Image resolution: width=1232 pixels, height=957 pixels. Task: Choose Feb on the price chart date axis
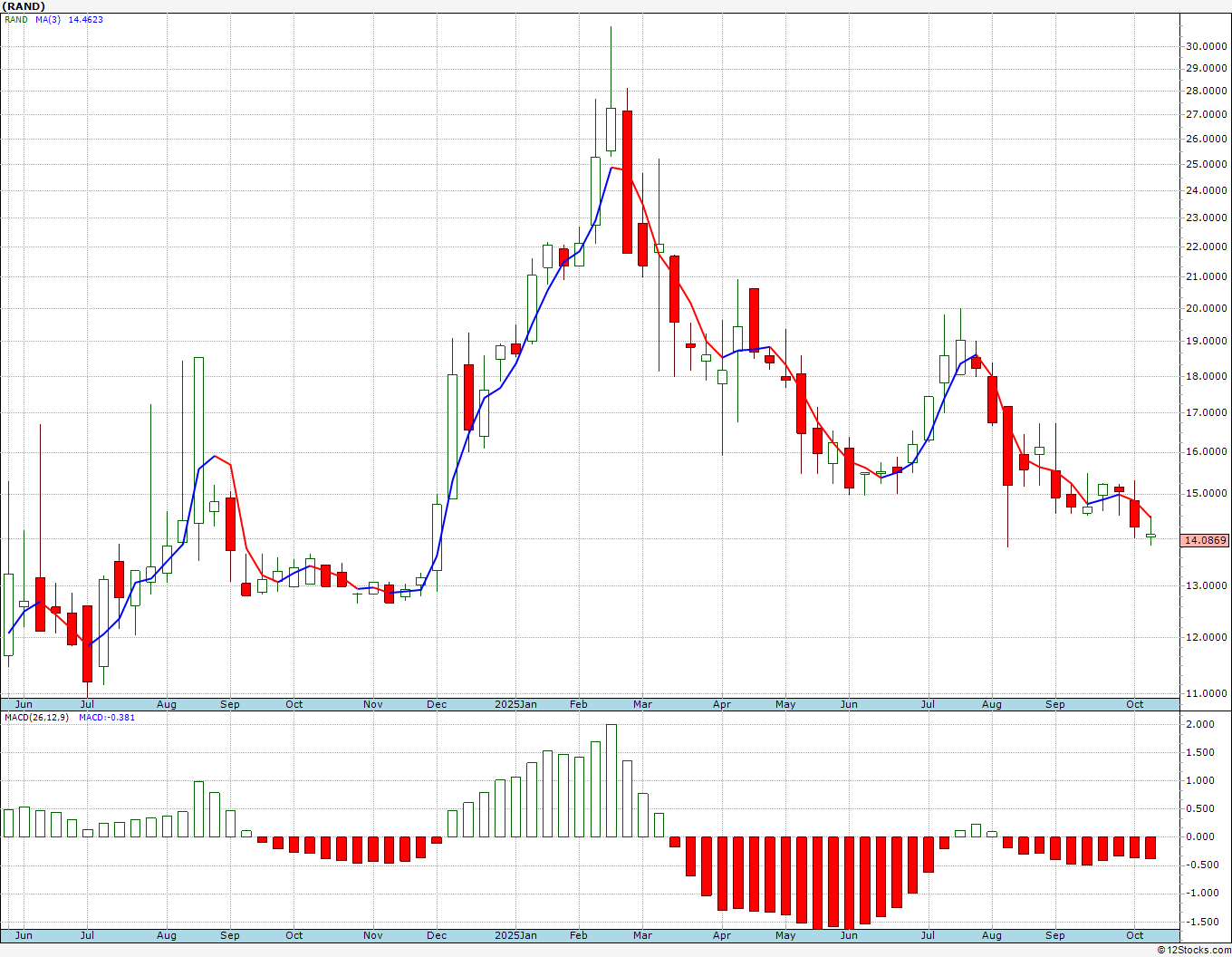coord(578,704)
